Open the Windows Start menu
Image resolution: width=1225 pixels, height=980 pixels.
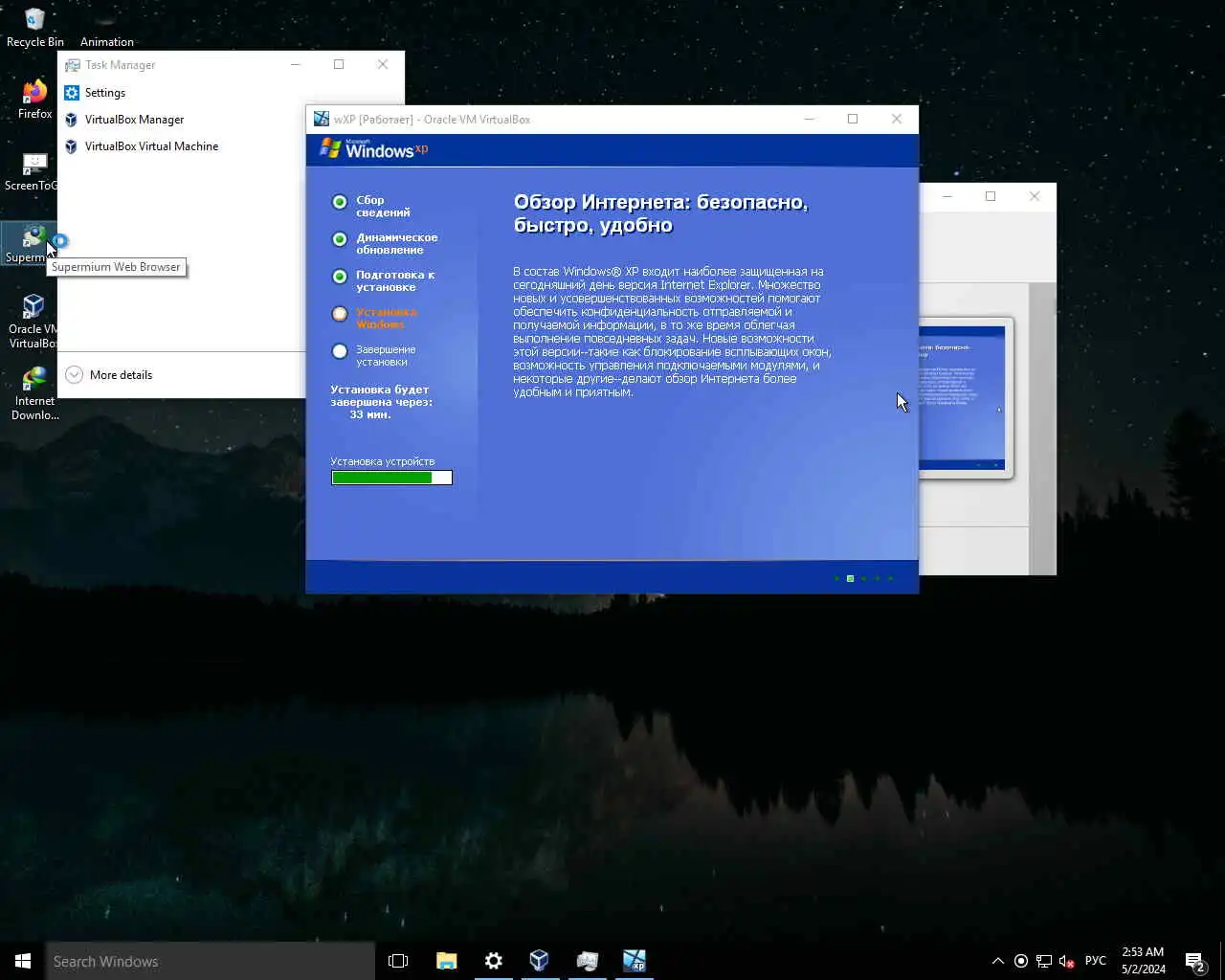[23, 961]
